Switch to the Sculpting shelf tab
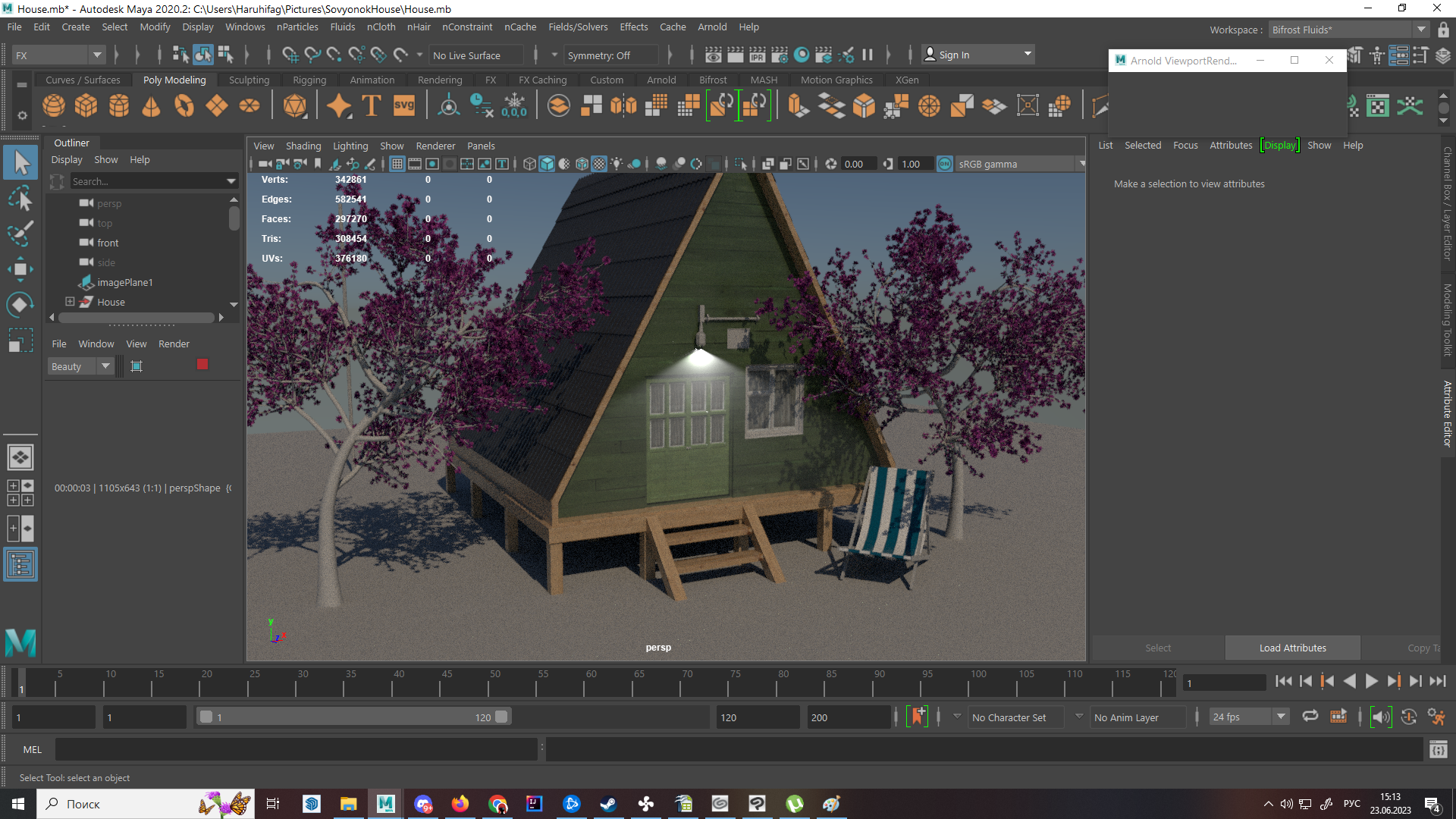The image size is (1456, 819). pyautogui.click(x=249, y=80)
